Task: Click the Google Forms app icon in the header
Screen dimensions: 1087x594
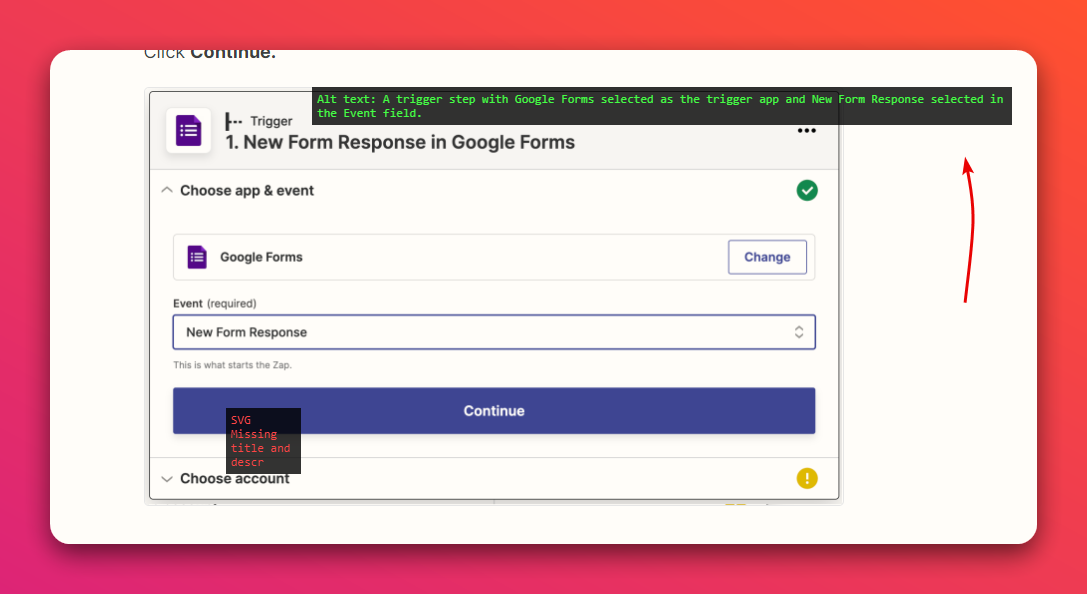Action: [x=189, y=131]
